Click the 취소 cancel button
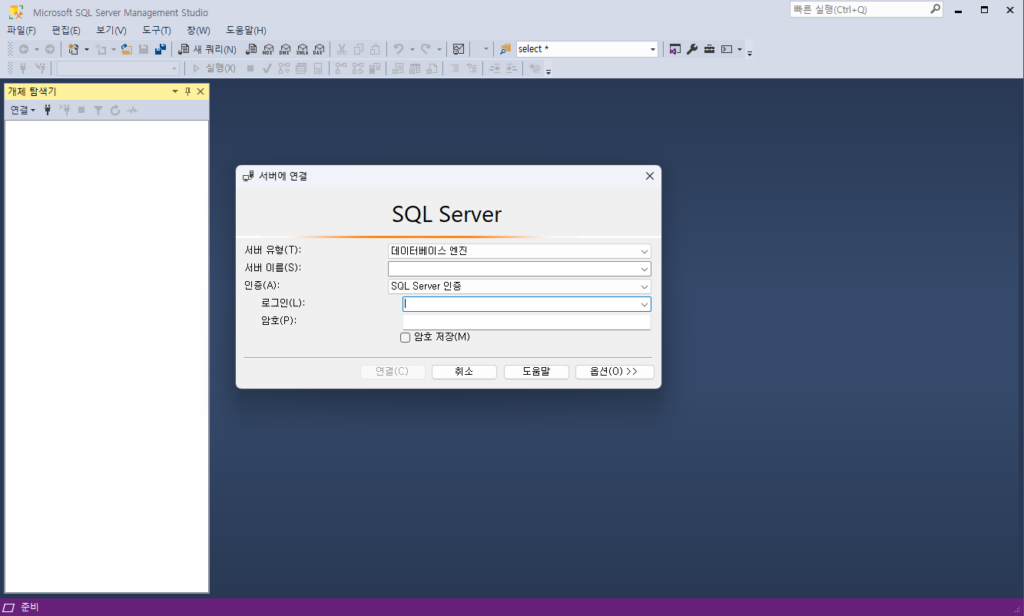 [464, 372]
